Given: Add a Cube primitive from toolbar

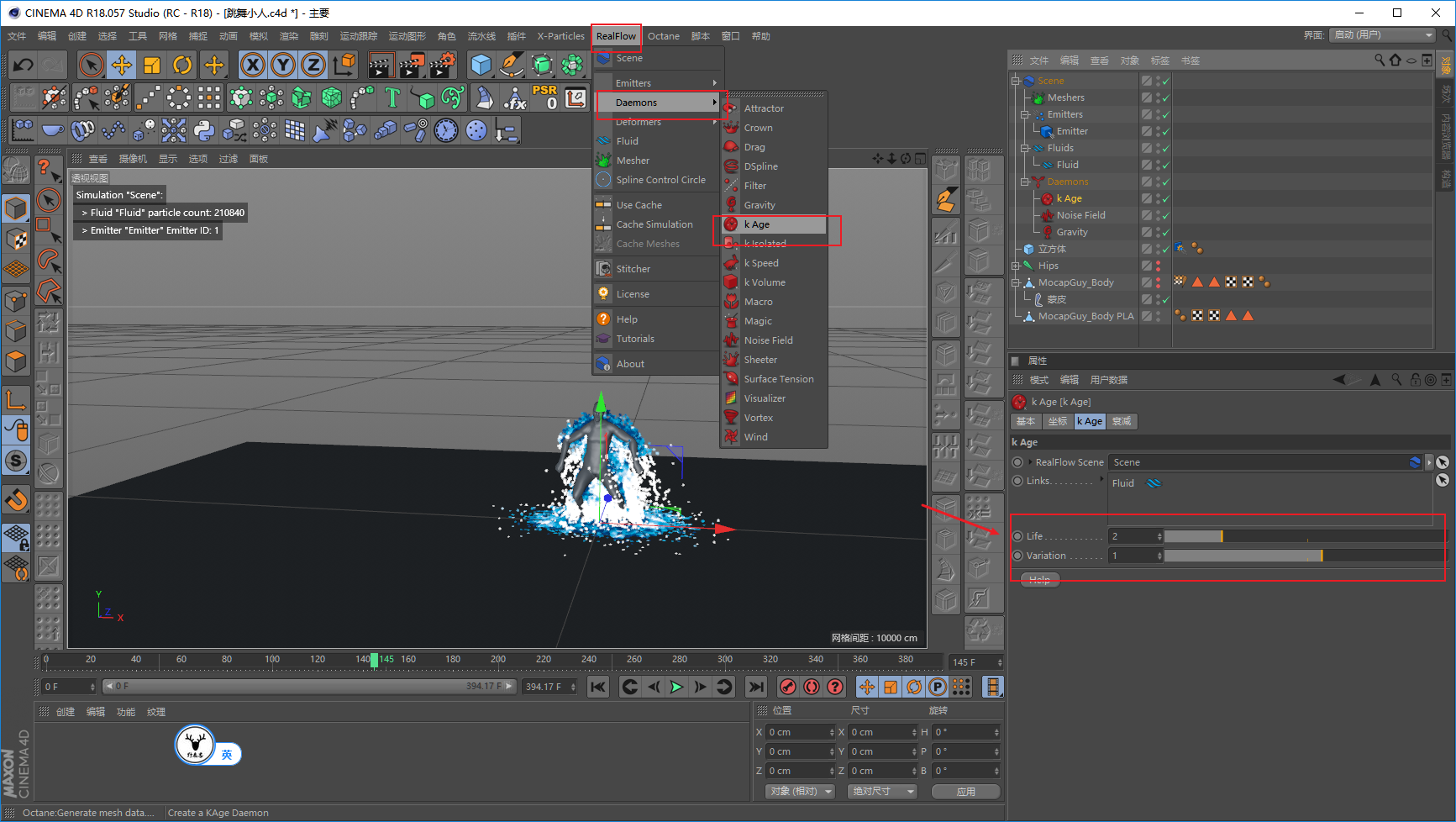Looking at the screenshot, I should pos(481,65).
